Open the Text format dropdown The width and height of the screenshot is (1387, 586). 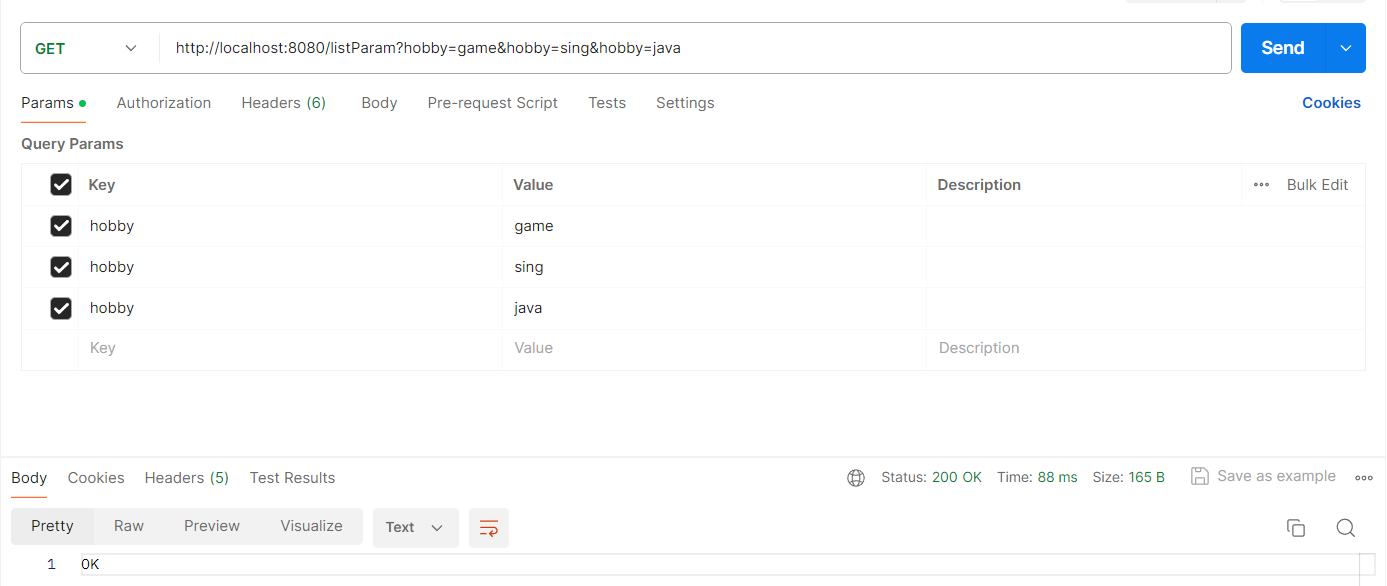[x=416, y=527]
